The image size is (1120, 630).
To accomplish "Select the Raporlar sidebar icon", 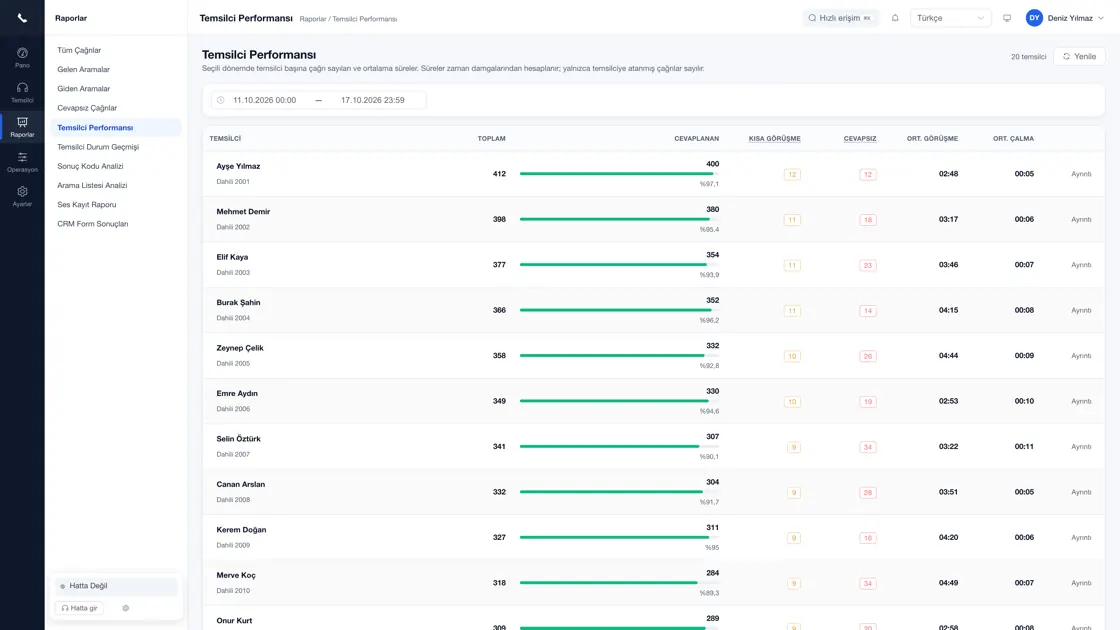I will pyautogui.click(x=22, y=127).
